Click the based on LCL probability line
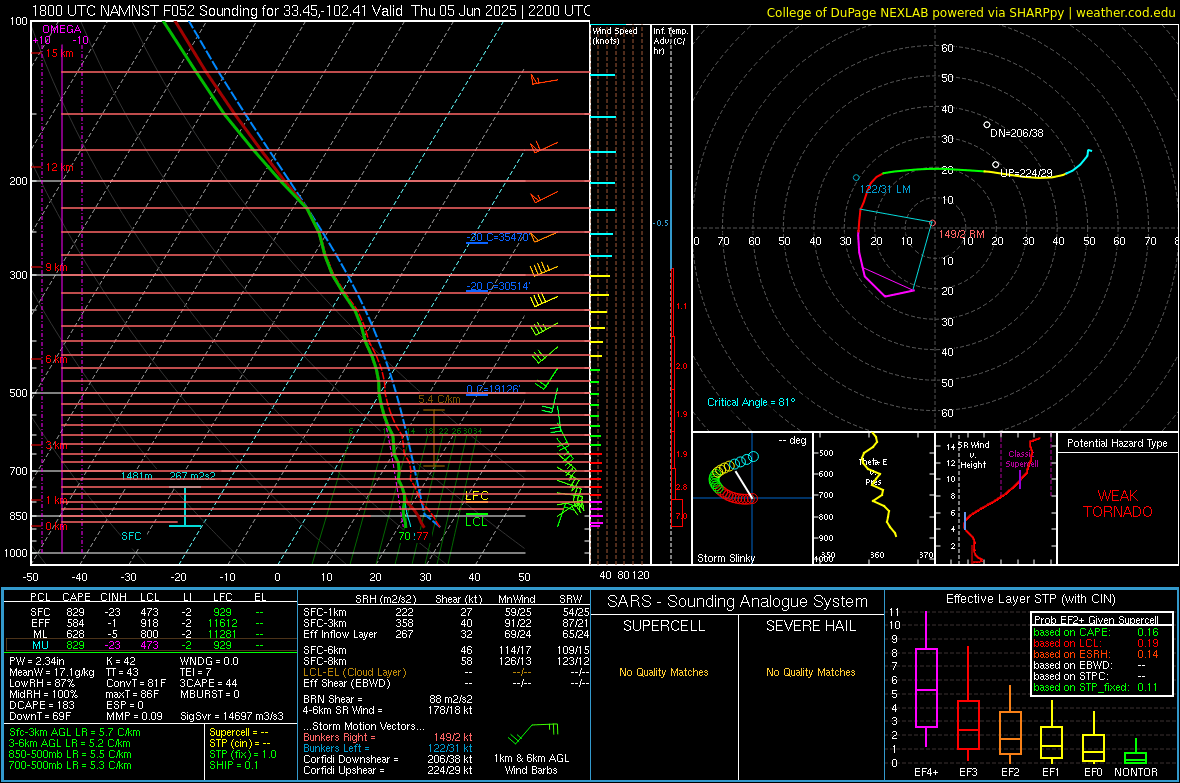 tap(1096, 643)
